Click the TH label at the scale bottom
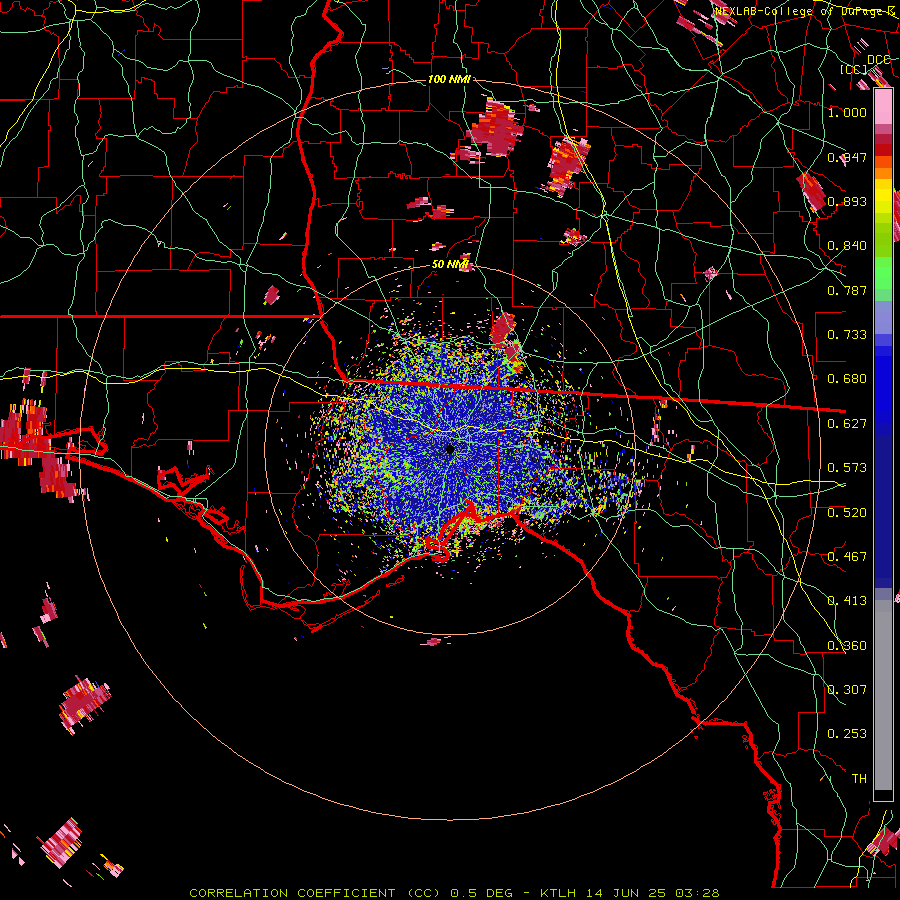900x900 pixels. click(859, 779)
